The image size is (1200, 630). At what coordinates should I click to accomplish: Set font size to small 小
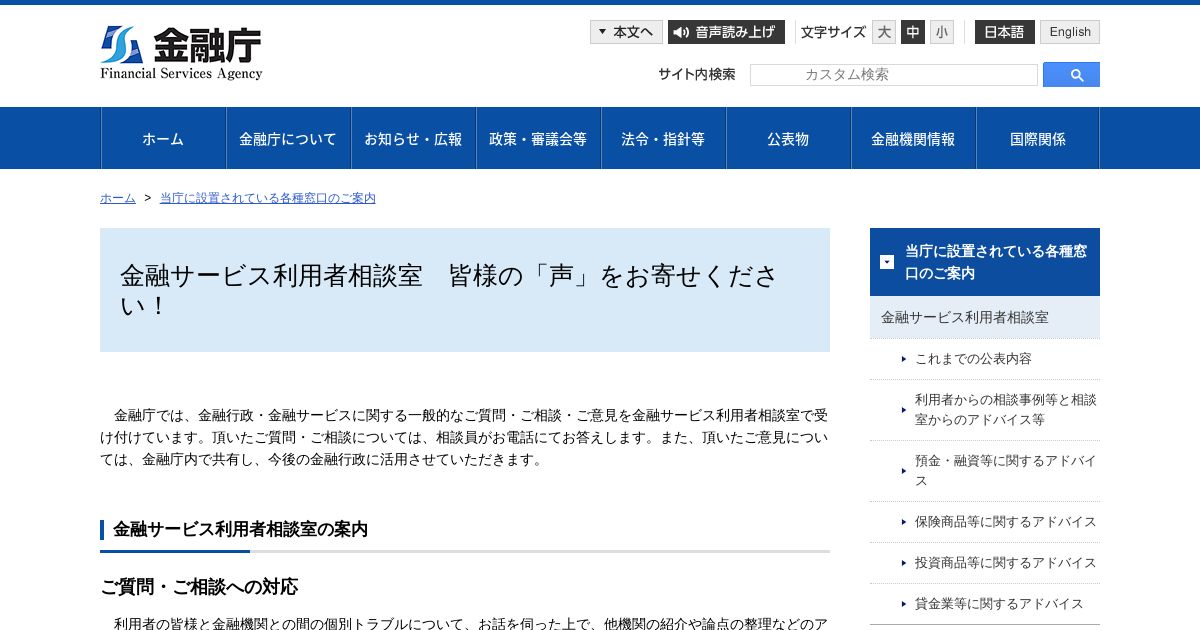[942, 32]
